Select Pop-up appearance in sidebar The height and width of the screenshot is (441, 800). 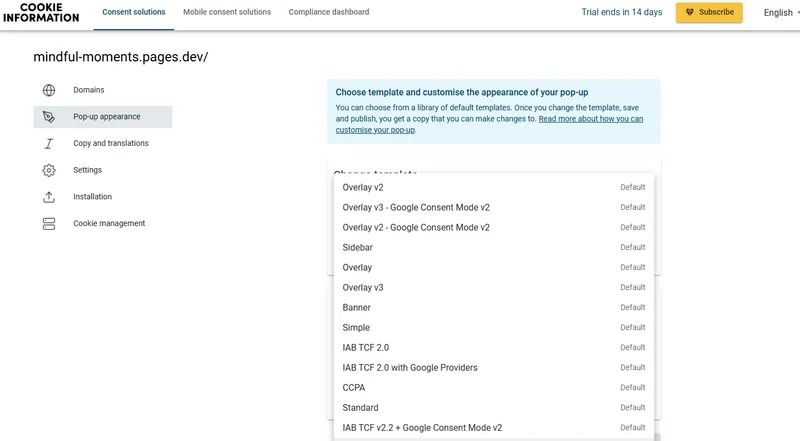pos(103,117)
